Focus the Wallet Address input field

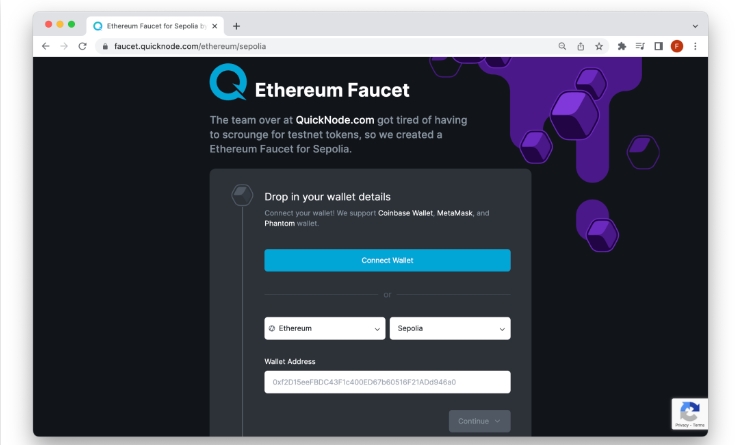(387, 382)
